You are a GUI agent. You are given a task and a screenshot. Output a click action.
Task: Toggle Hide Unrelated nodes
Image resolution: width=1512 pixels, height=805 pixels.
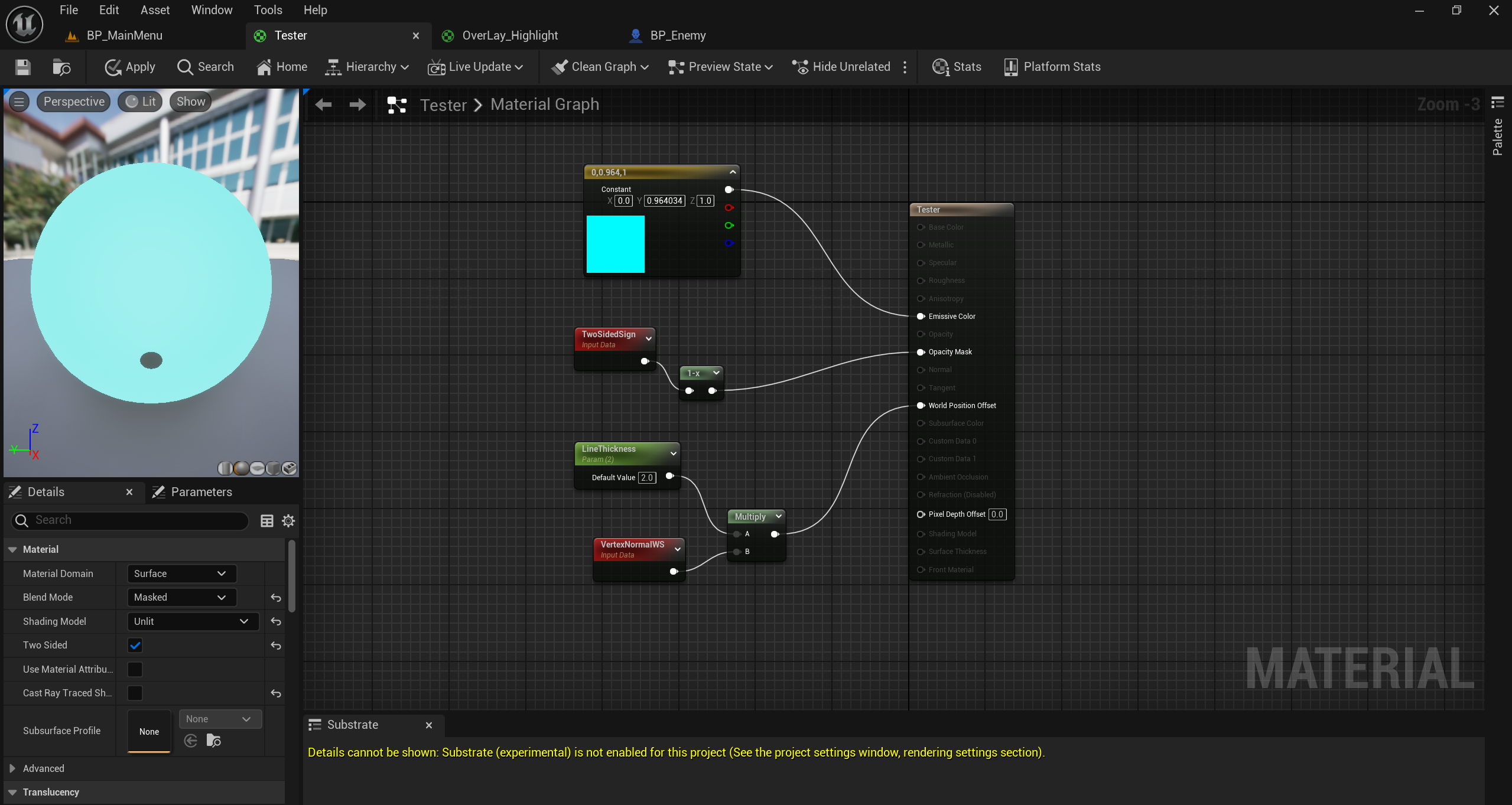[841, 67]
